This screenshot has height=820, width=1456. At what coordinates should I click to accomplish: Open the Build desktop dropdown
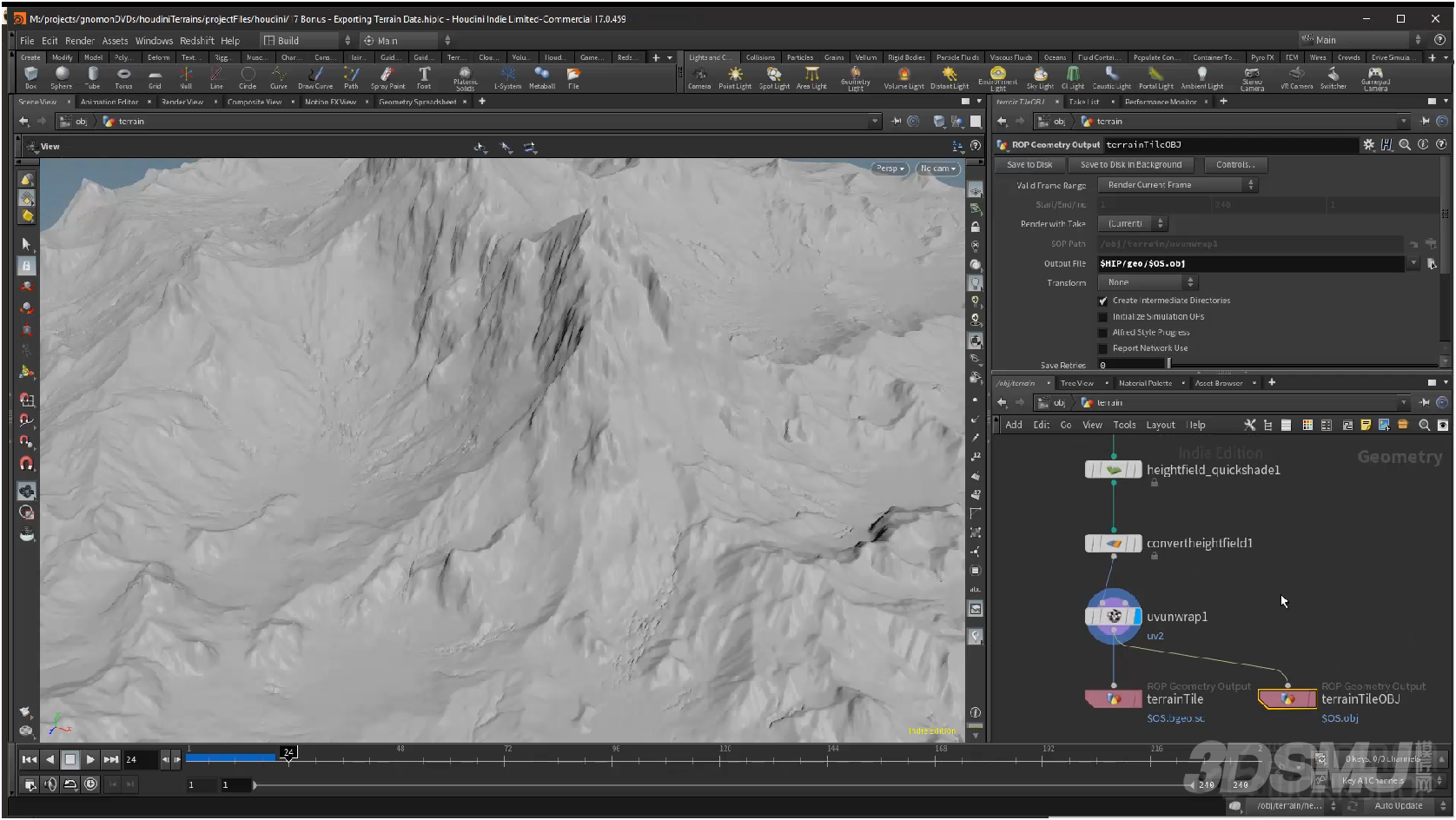point(307,41)
